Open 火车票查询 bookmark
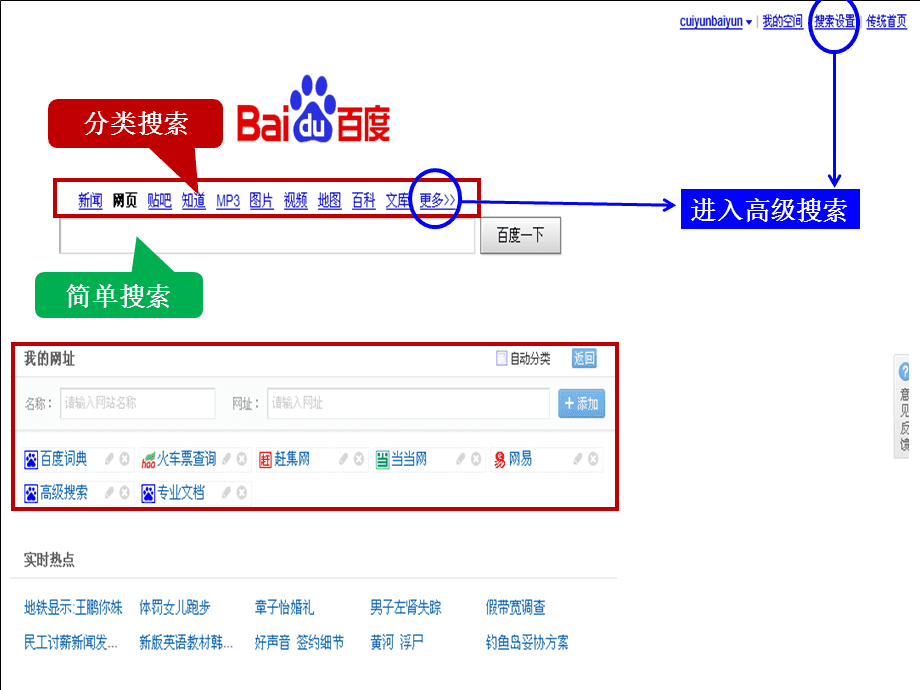 187,459
